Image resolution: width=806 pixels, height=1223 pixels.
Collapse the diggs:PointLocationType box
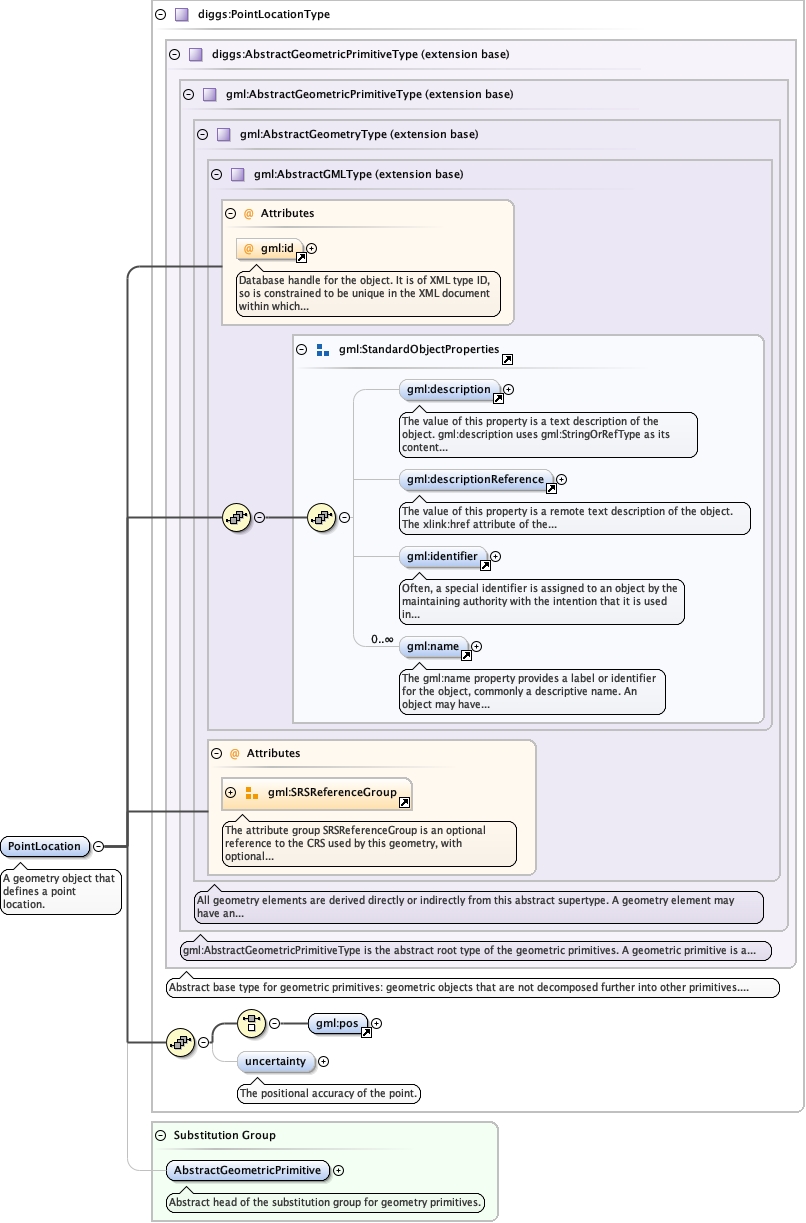coord(160,15)
